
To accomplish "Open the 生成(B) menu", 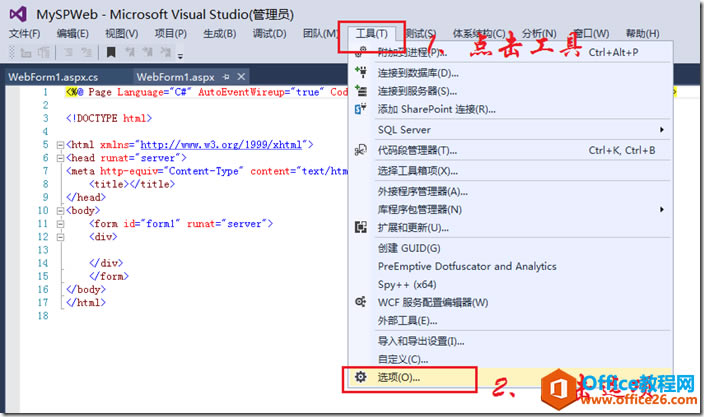I will coord(220,34).
